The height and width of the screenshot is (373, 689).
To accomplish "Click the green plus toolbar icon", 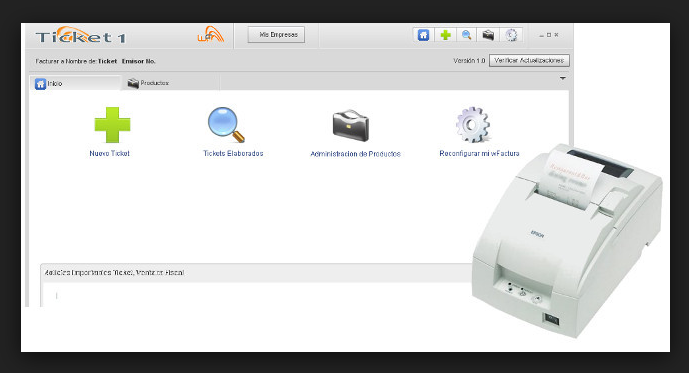I will click(446, 35).
